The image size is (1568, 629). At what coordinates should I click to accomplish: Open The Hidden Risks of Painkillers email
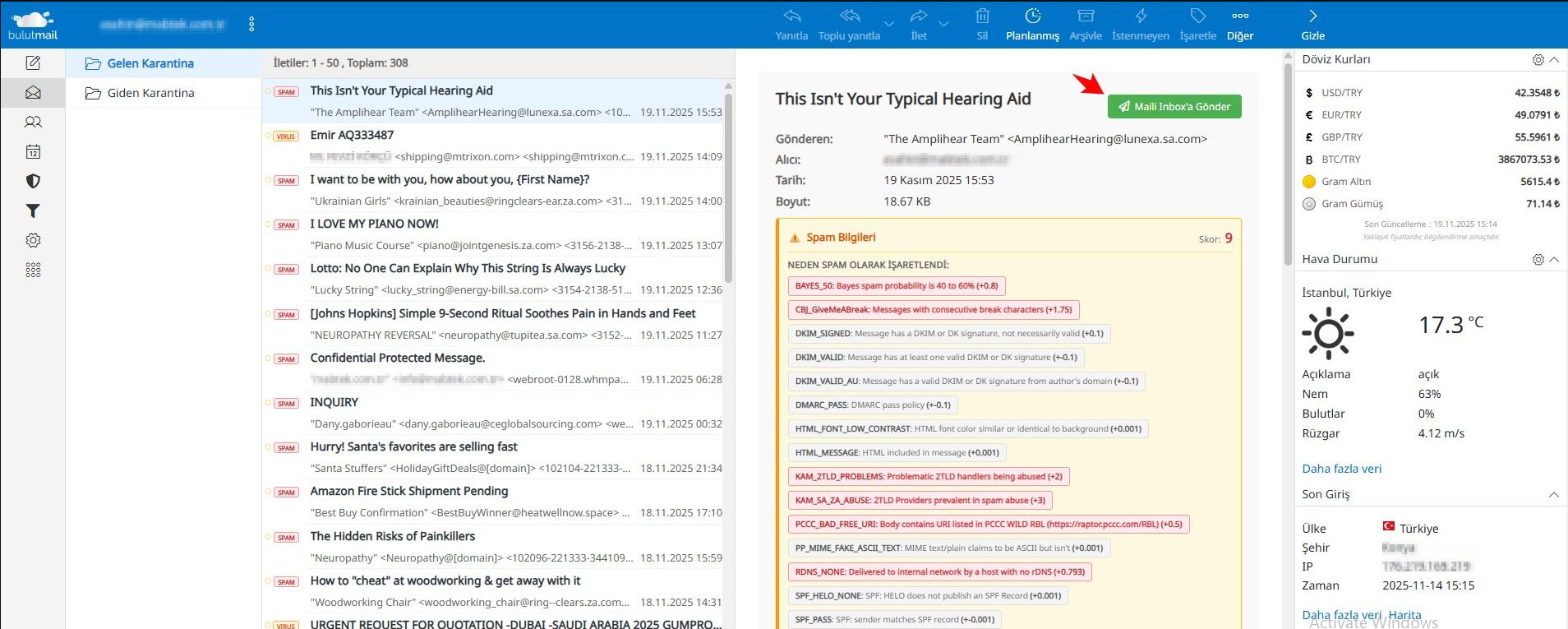[x=493, y=547]
